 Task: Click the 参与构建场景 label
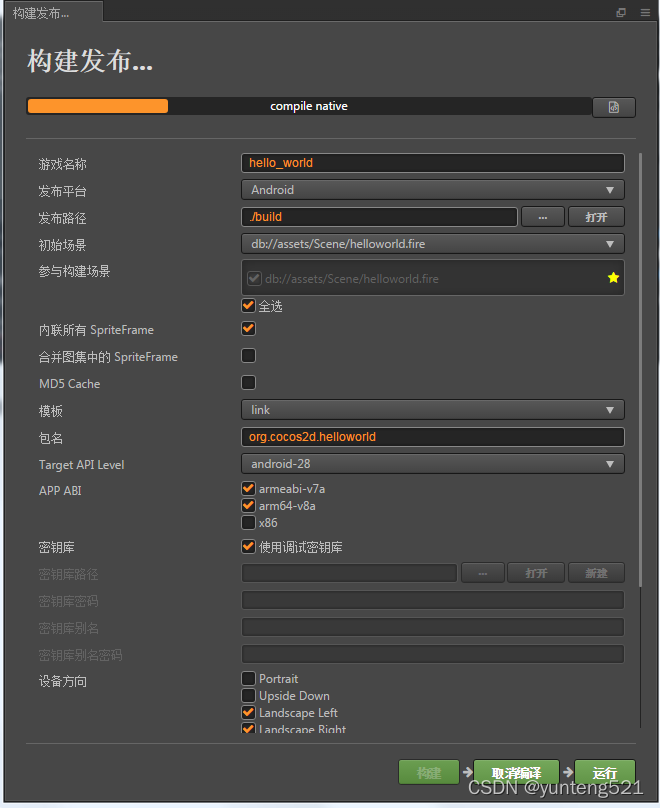coord(74,272)
